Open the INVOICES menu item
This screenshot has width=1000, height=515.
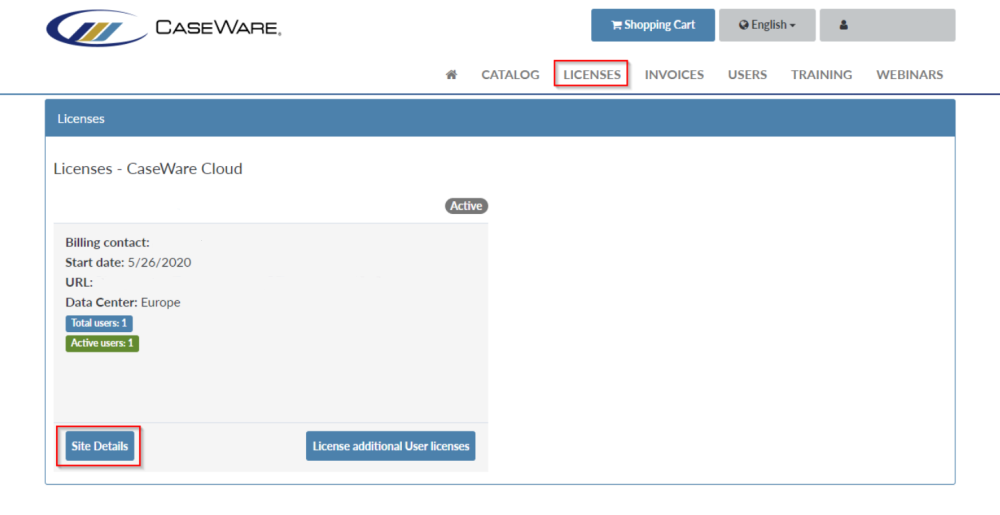point(674,75)
